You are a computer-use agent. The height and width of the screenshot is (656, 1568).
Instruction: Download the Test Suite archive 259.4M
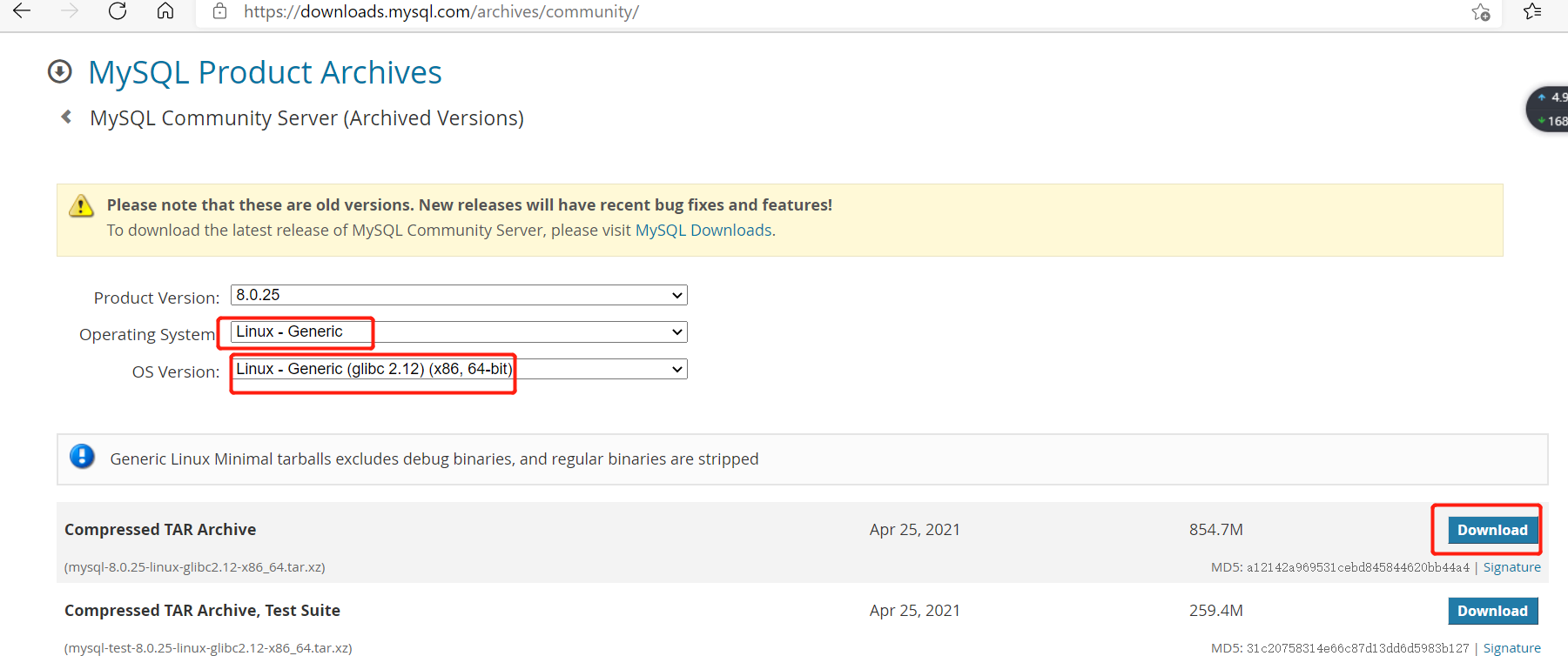coord(1492,611)
